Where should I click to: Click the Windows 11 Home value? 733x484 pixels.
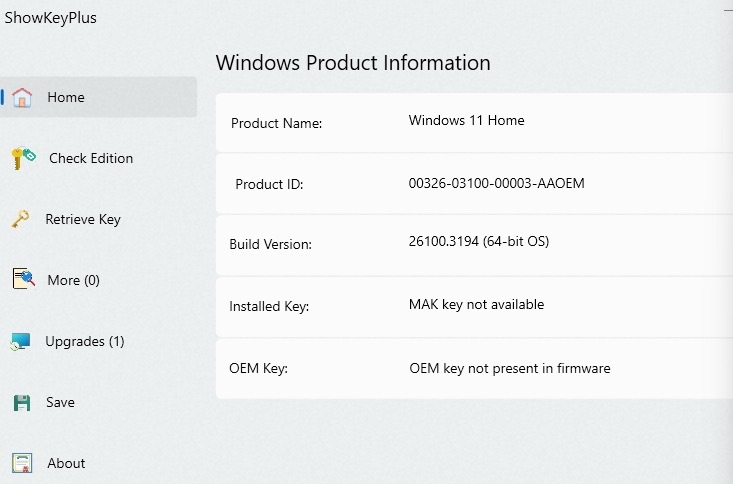[x=467, y=120]
